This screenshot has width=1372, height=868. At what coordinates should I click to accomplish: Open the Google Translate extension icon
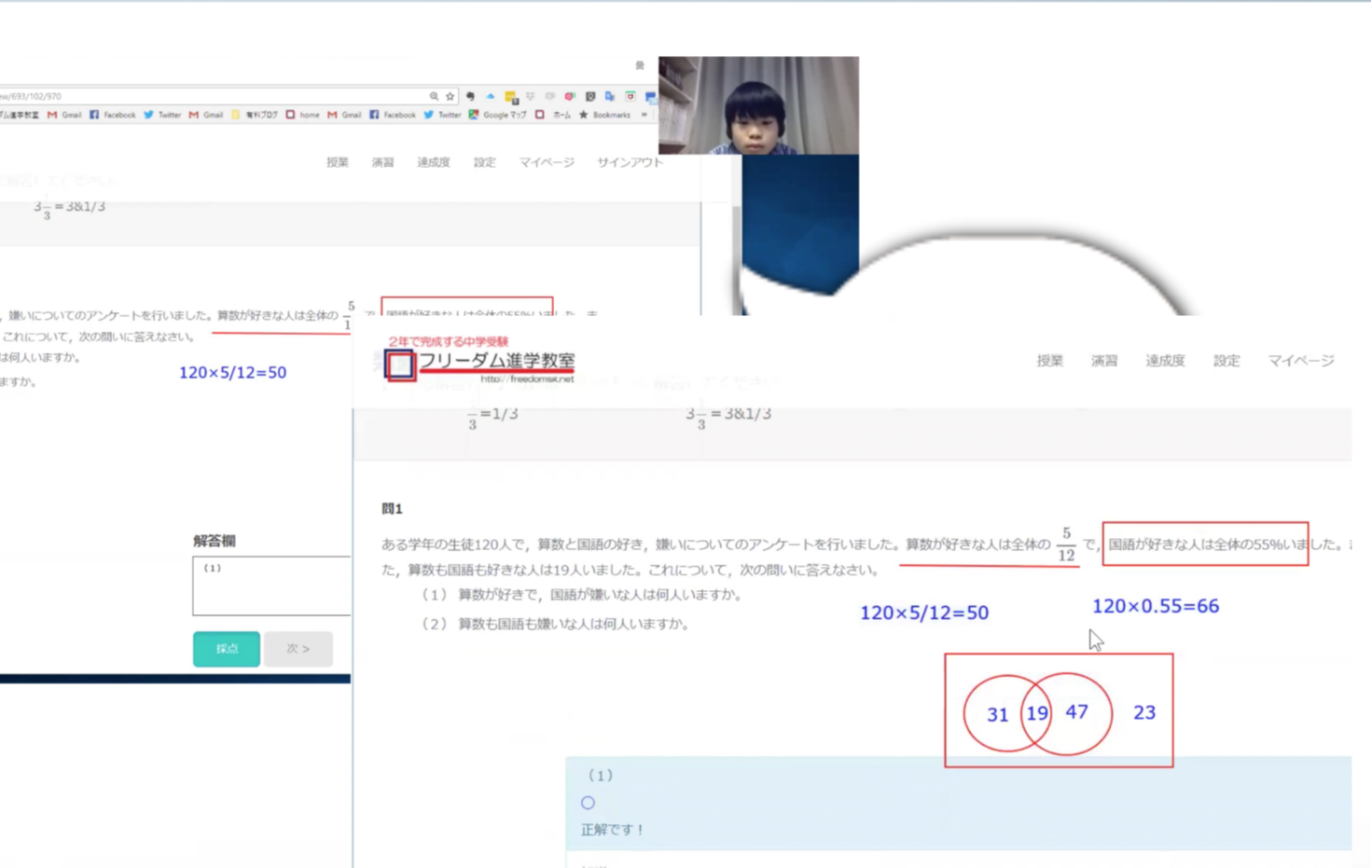tap(610, 96)
